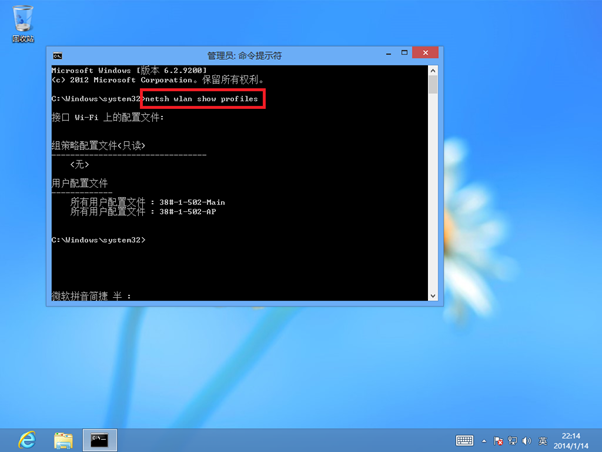Screen dimensions: 602x452
Task: Show hidden tray icons arrow
Action: pos(484,441)
